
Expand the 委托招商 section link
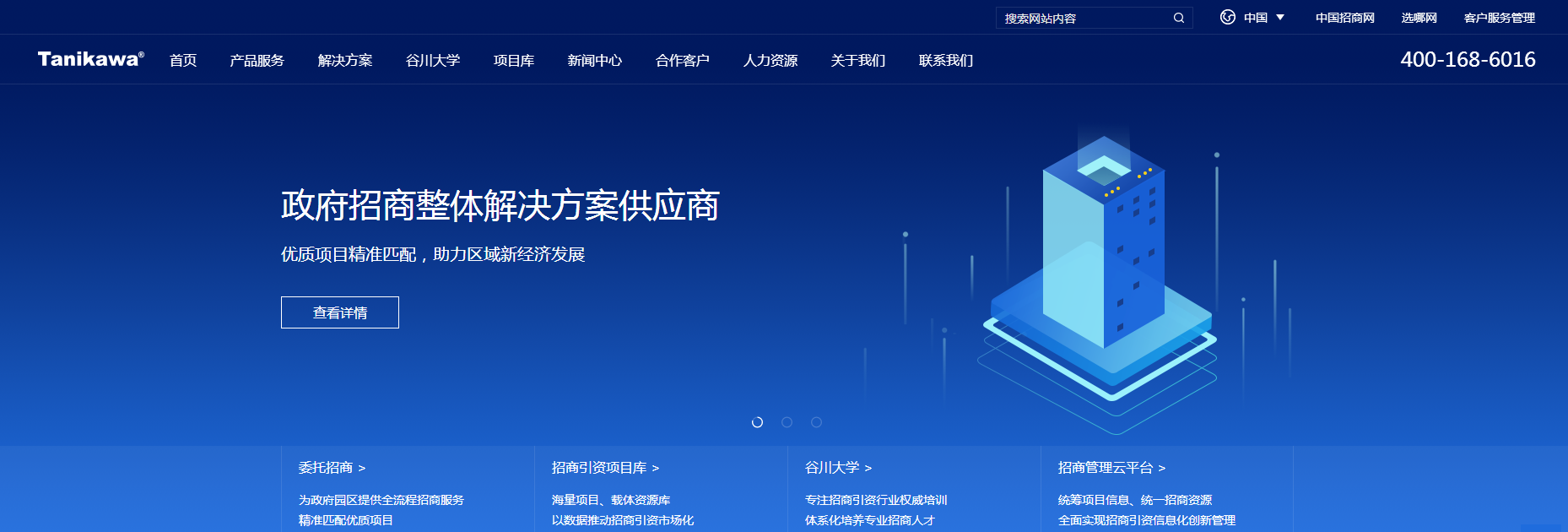tap(332, 468)
